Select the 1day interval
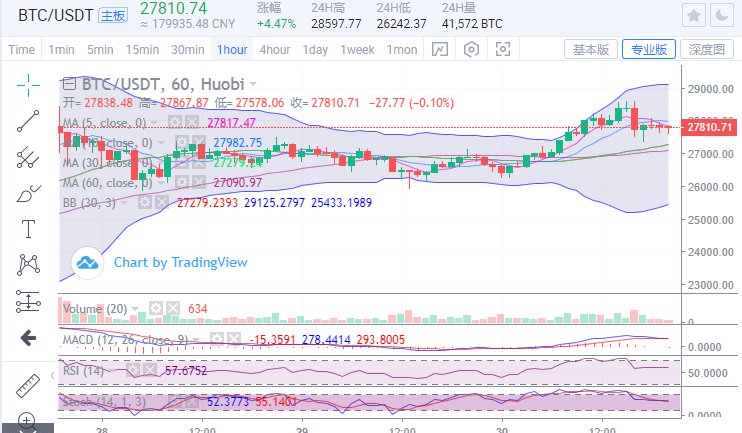742x433 pixels. tap(316, 50)
